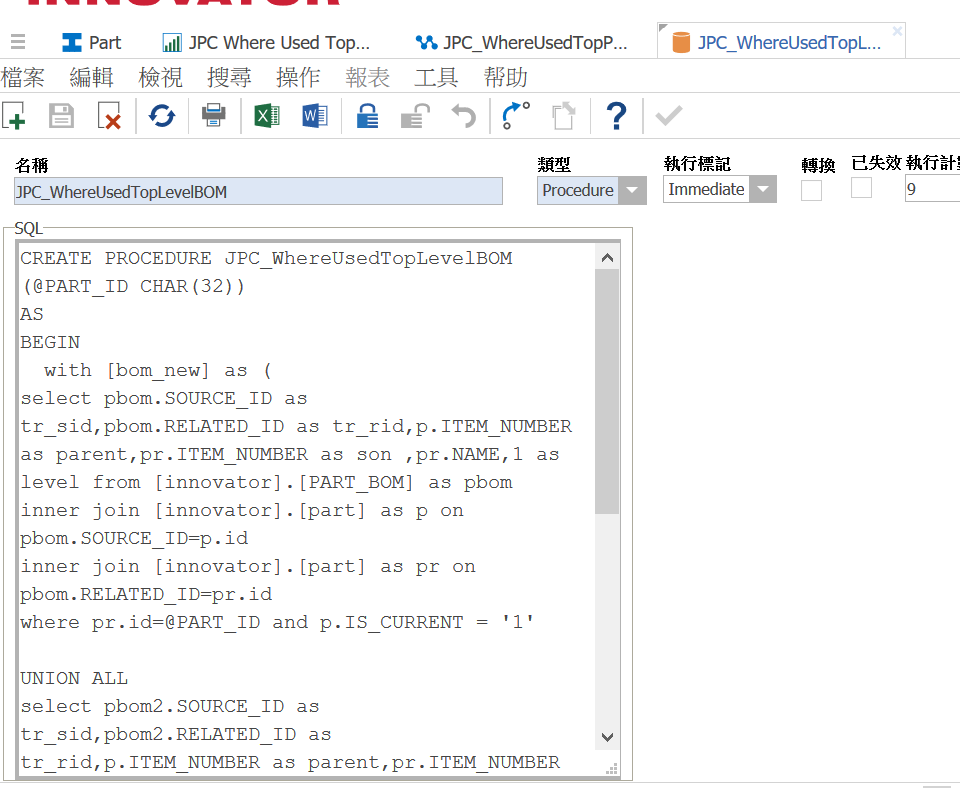The width and height of the screenshot is (960, 802).
Task: Click the Undo toolbar icon
Action: click(463, 116)
